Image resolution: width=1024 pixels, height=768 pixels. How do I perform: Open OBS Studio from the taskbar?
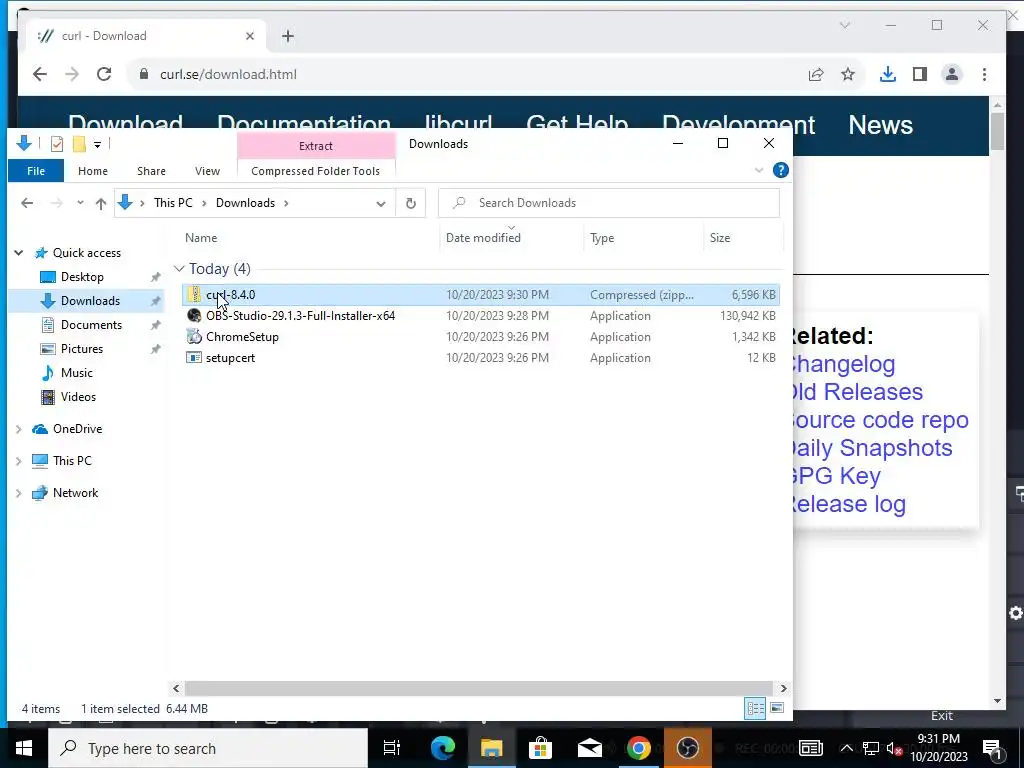687,748
